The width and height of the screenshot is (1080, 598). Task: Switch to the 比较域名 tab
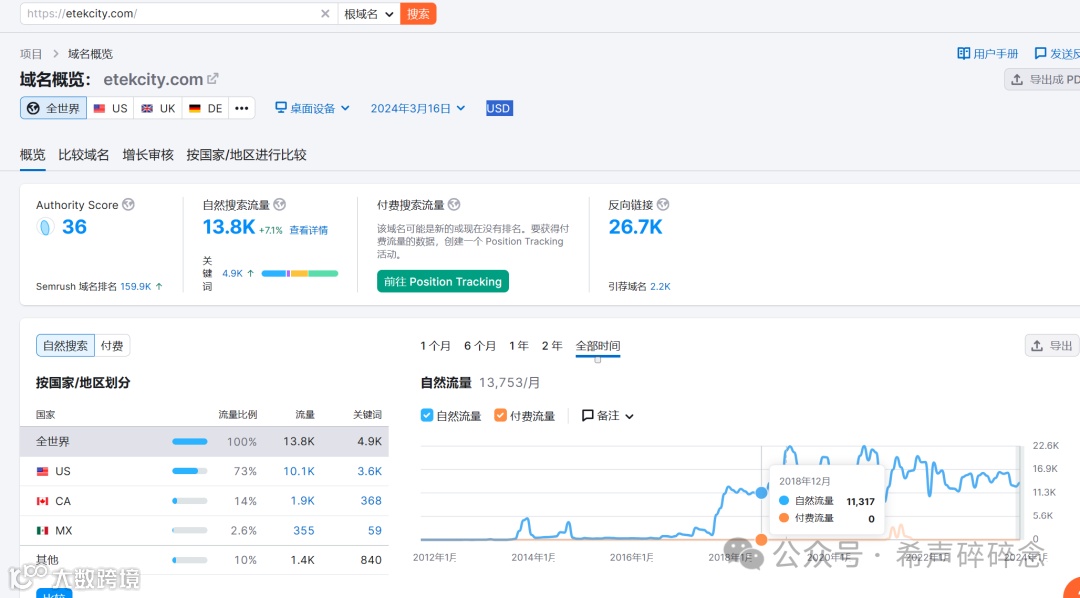click(84, 155)
